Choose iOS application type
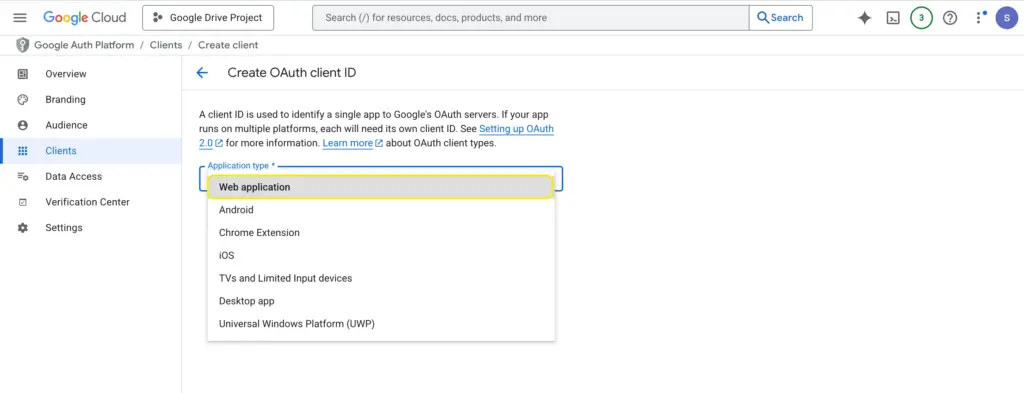This screenshot has width=1024, height=393. (x=381, y=255)
